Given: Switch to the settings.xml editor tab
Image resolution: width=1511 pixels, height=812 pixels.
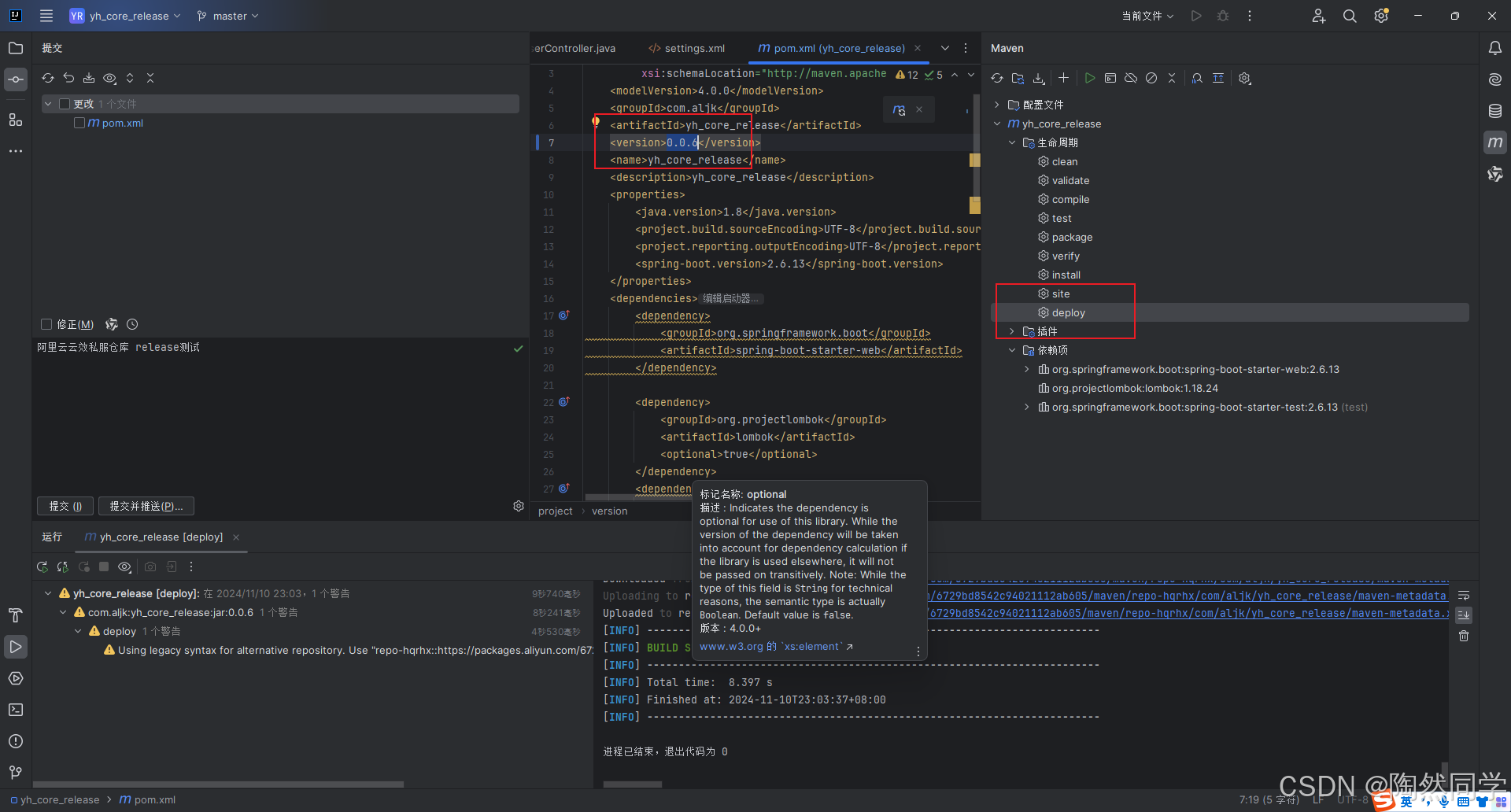Looking at the screenshot, I should click(x=686, y=48).
